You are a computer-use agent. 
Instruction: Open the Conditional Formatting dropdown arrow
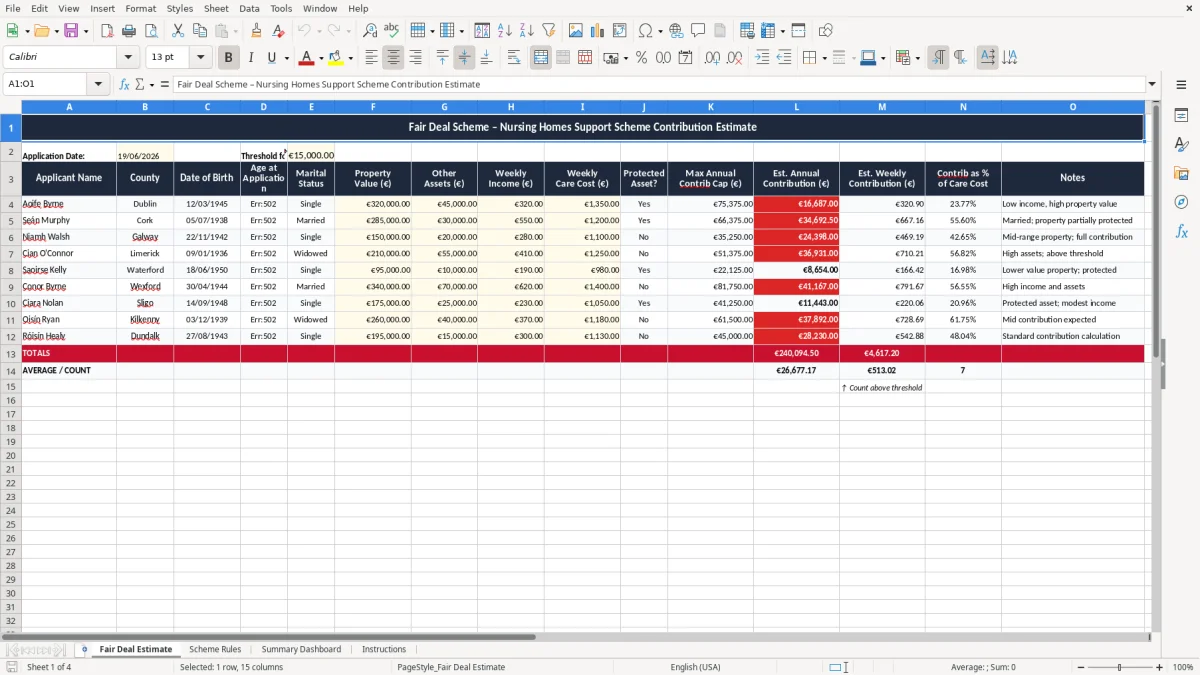click(x=917, y=58)
